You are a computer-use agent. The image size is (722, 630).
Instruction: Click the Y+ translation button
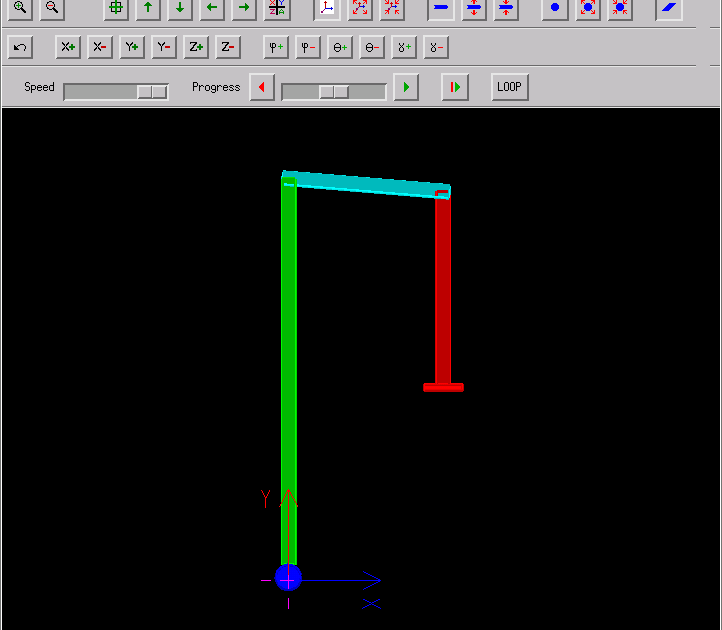[132, 47]
